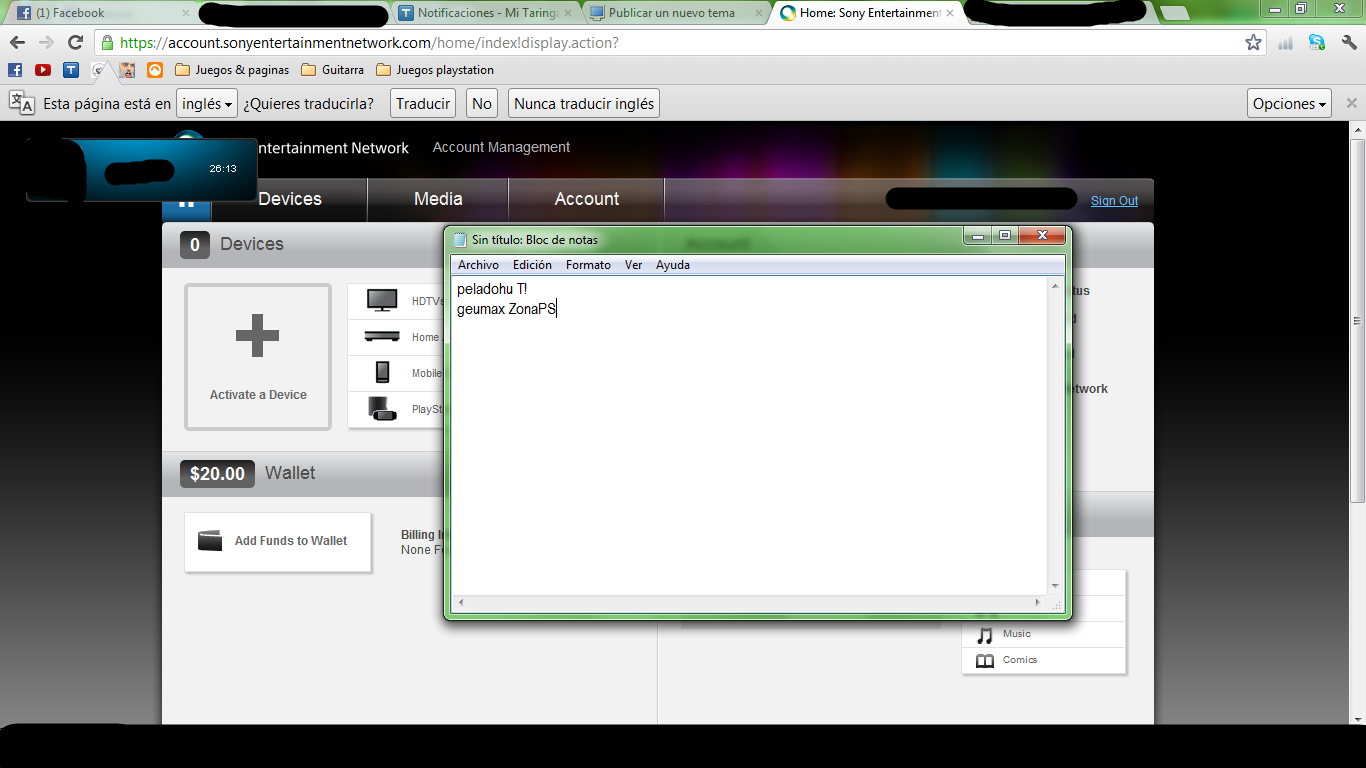Open the Media tab on Sony page
The width and height of the screenshot is (1366, 768).
(x=438, y=199)
